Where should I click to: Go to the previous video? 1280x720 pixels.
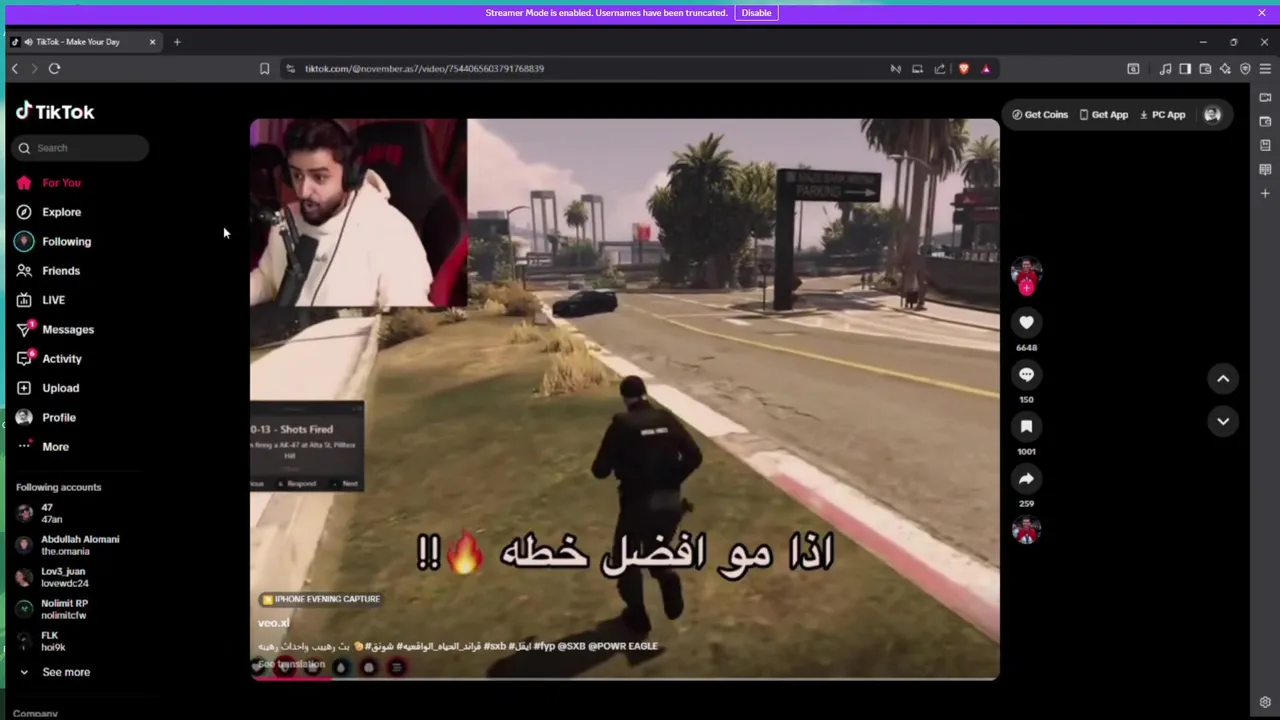pyautogui.click(x=1223, y=378)
